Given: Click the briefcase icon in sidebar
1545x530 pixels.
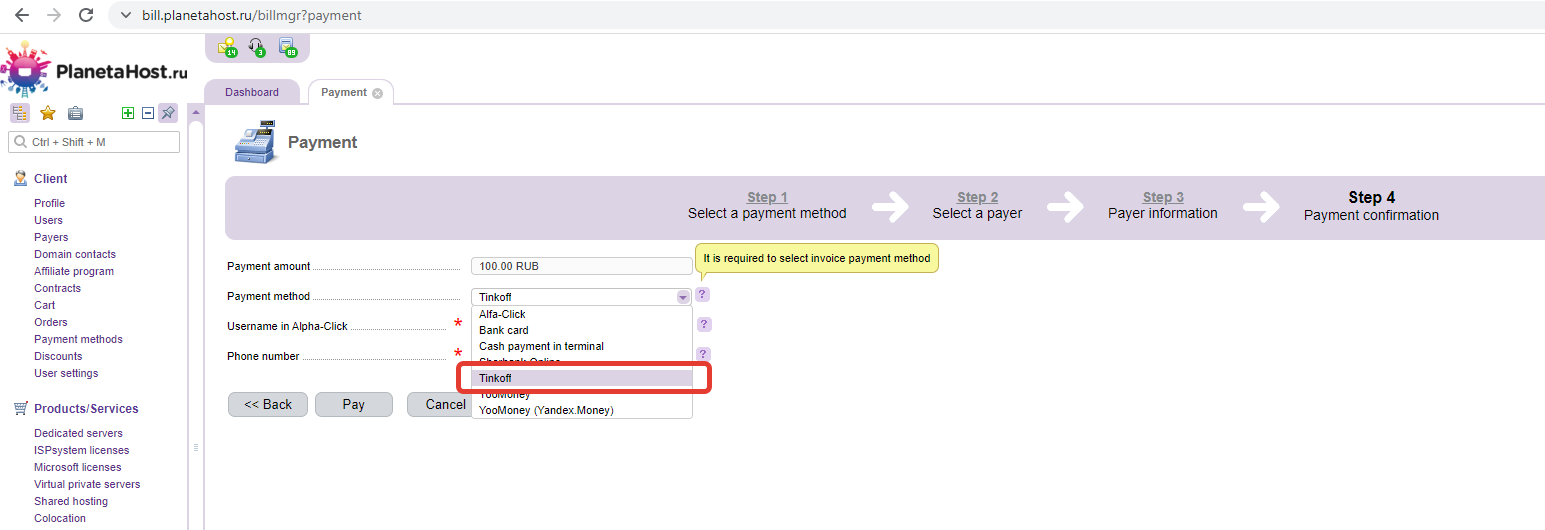Looking at the screenshot, I should point(75,113).
